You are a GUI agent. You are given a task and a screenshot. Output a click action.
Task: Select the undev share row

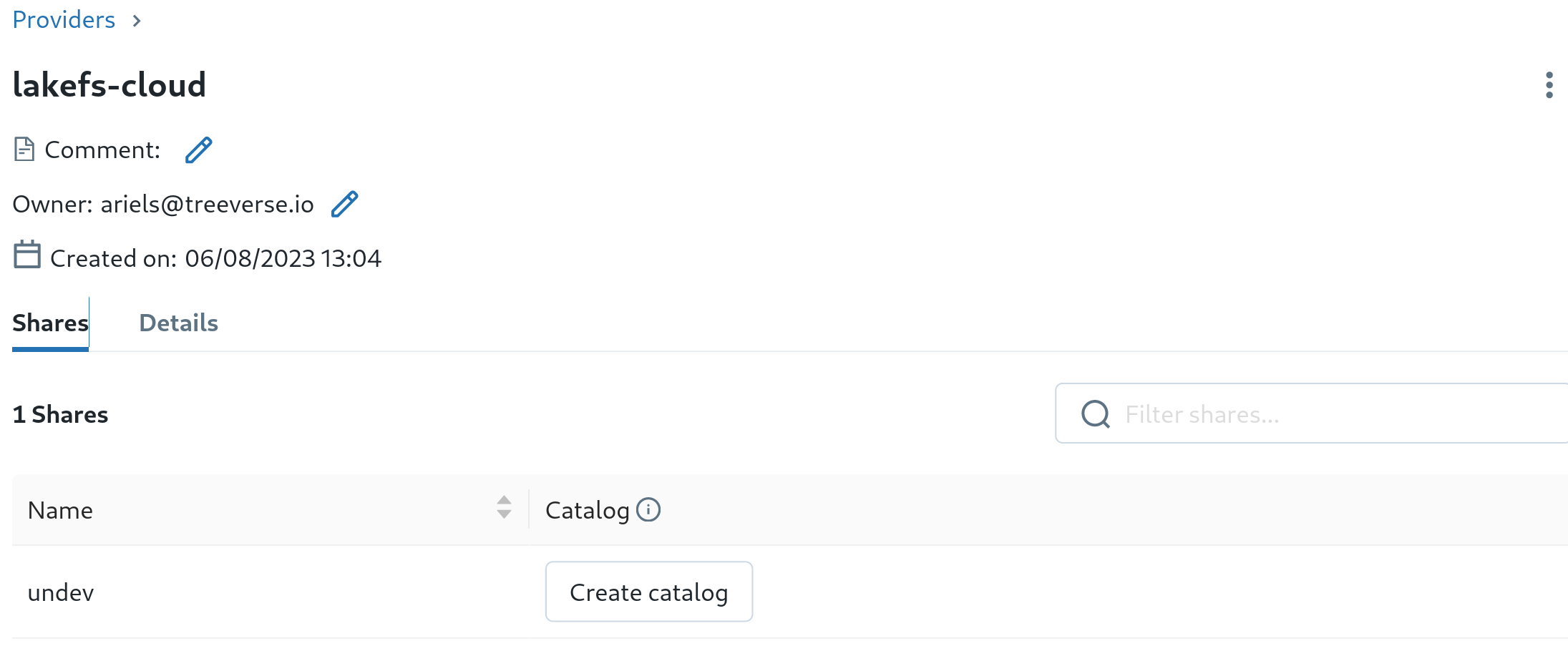click(x=61, y=592)
